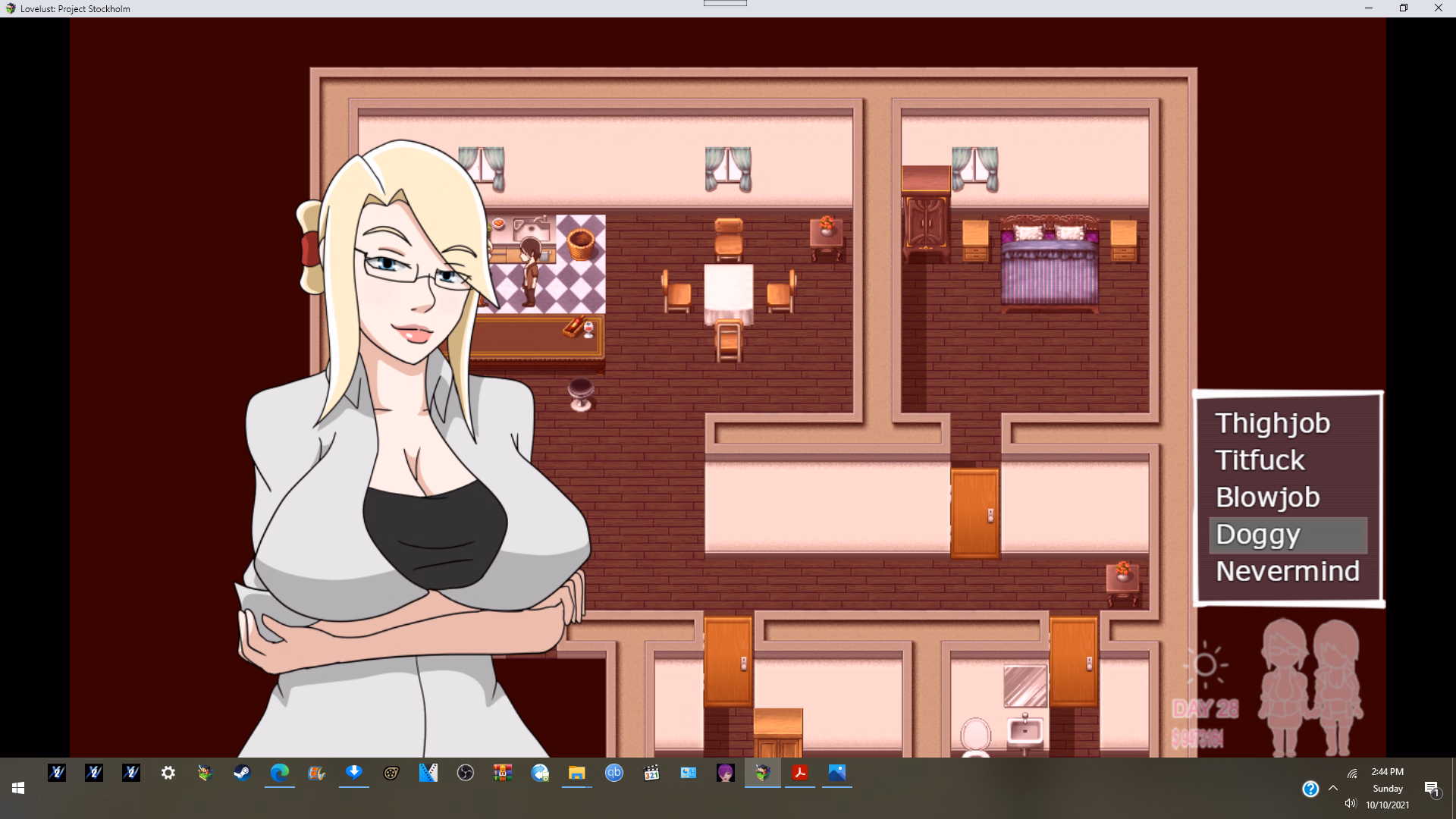Click the round stool by the counter

coord(581,394)
